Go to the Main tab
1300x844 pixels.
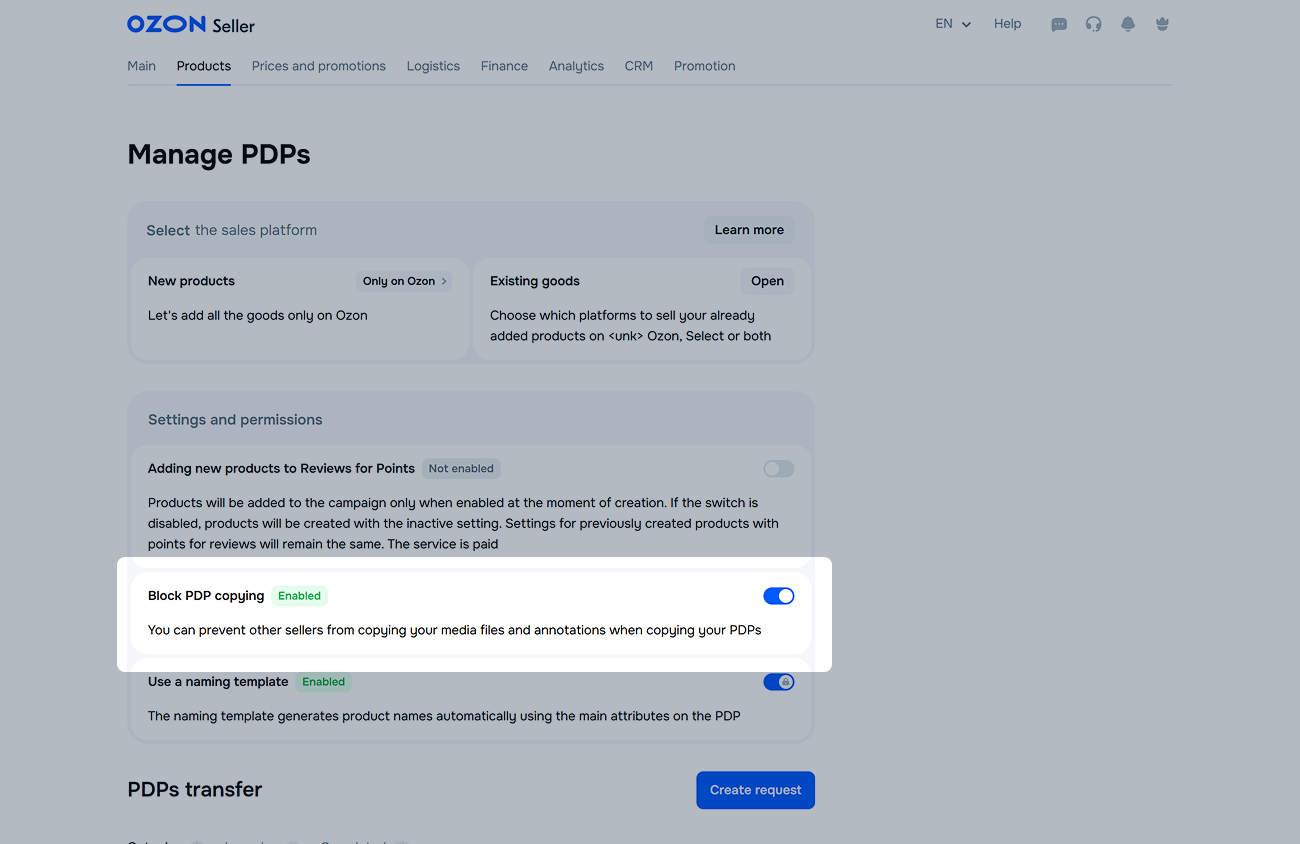(x=141, y=66)
